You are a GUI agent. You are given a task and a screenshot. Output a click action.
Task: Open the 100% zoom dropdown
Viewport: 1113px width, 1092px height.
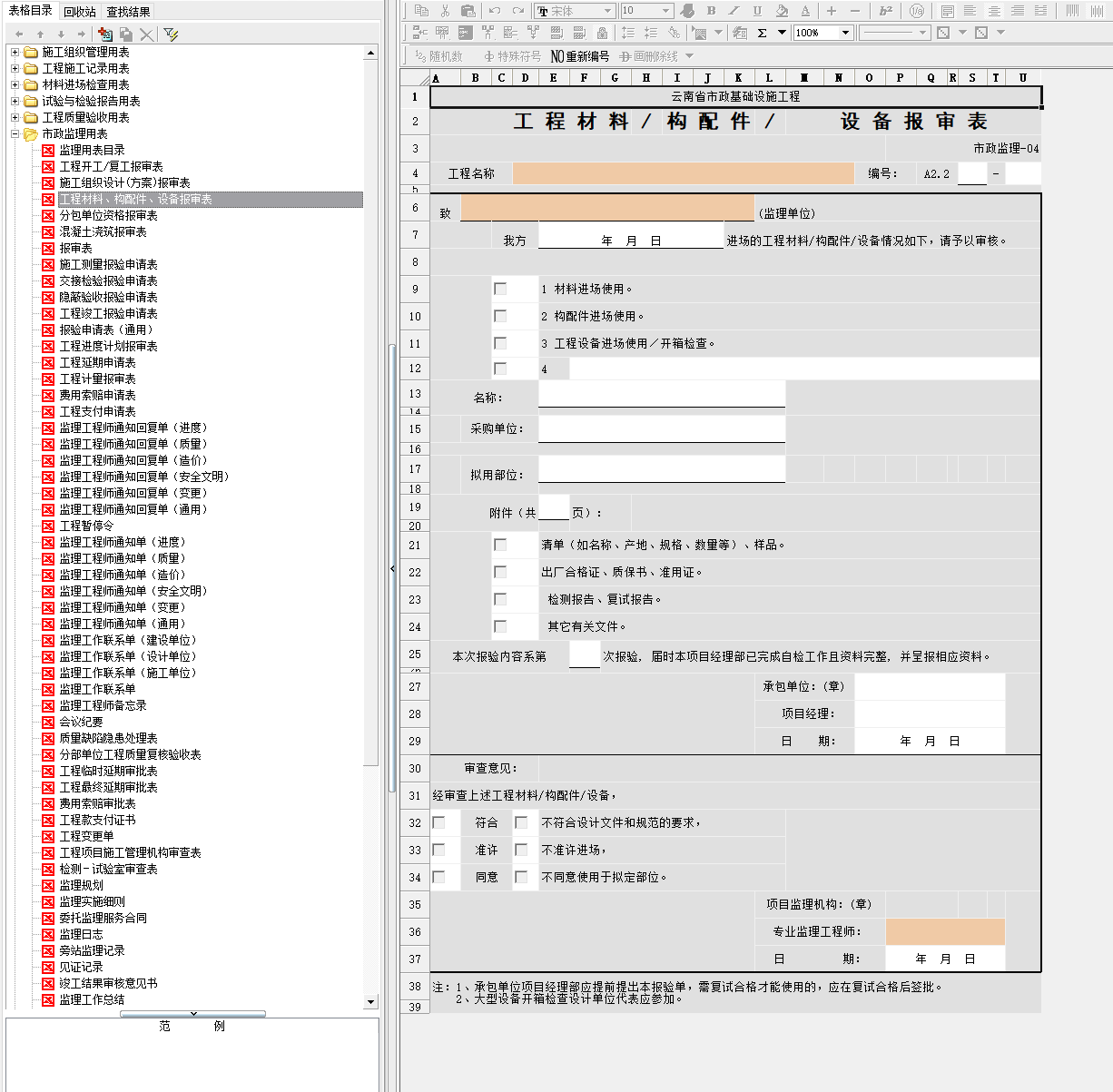(845, 33)
